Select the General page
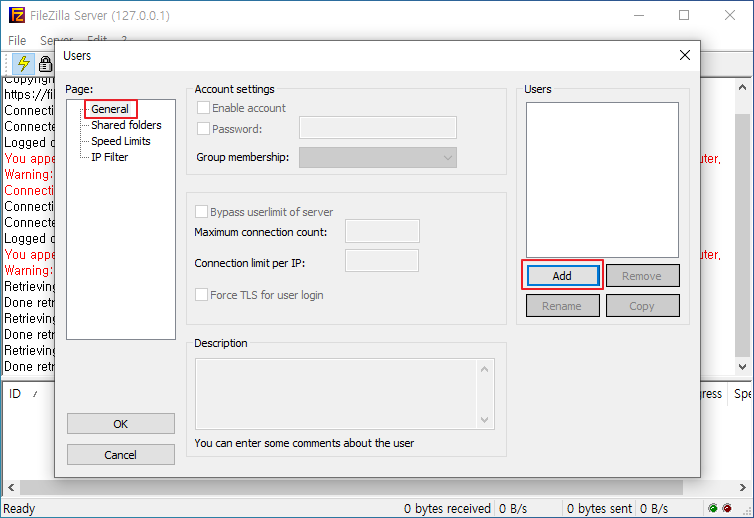754x518 pixels. [x=110, y=109]
